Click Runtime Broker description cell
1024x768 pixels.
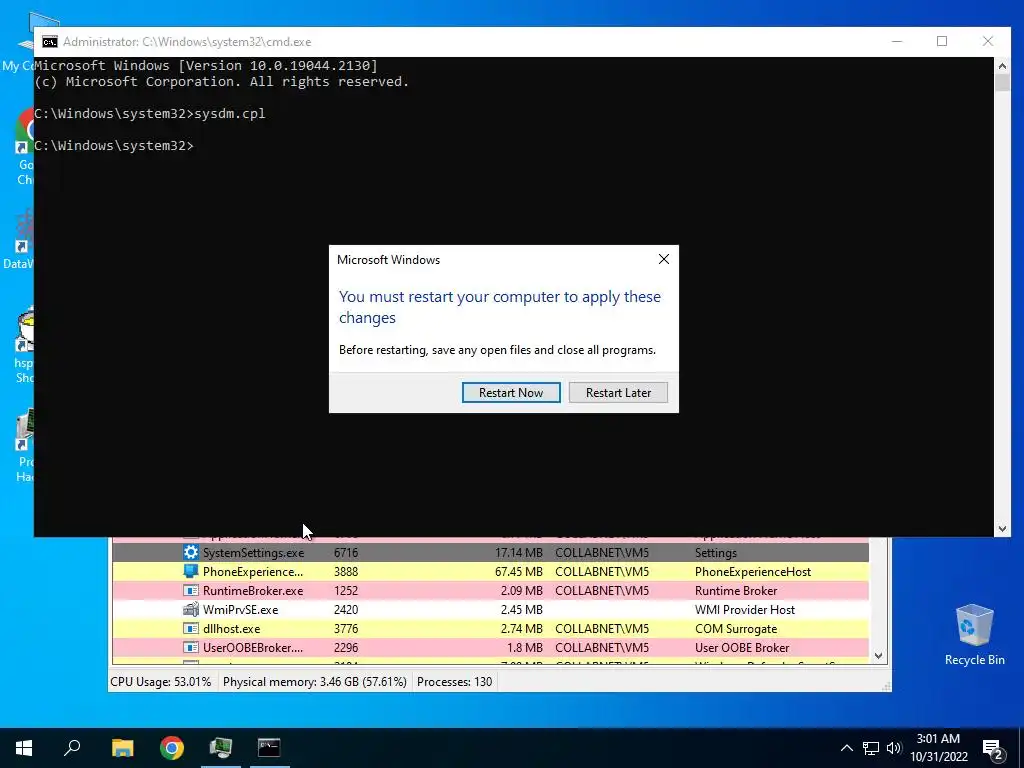(736, 590)
